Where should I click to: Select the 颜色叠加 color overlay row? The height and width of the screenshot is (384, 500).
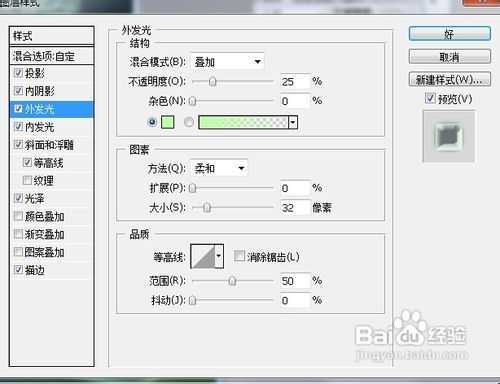coord(52,216)
